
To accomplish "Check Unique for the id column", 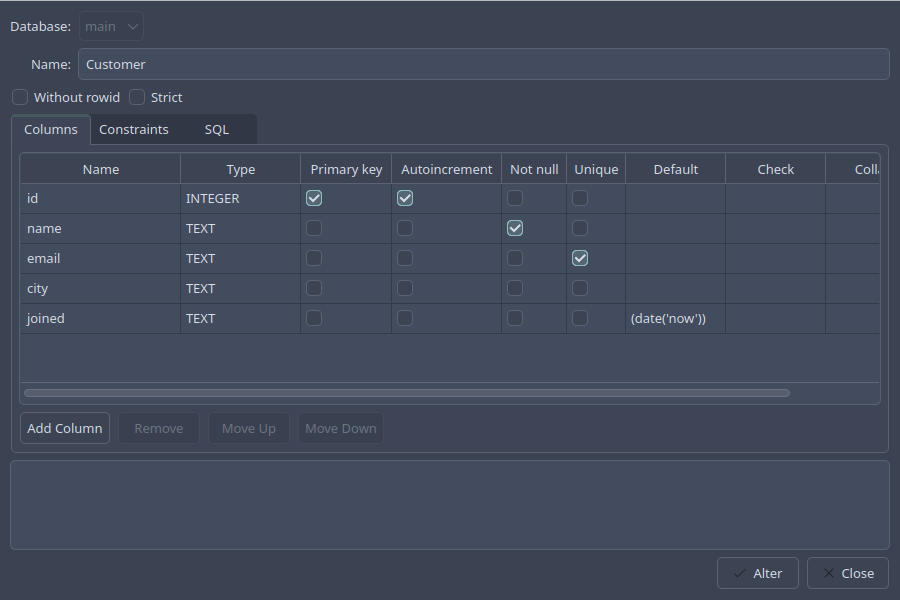I will pyautogui.click(x=580, y=198).
